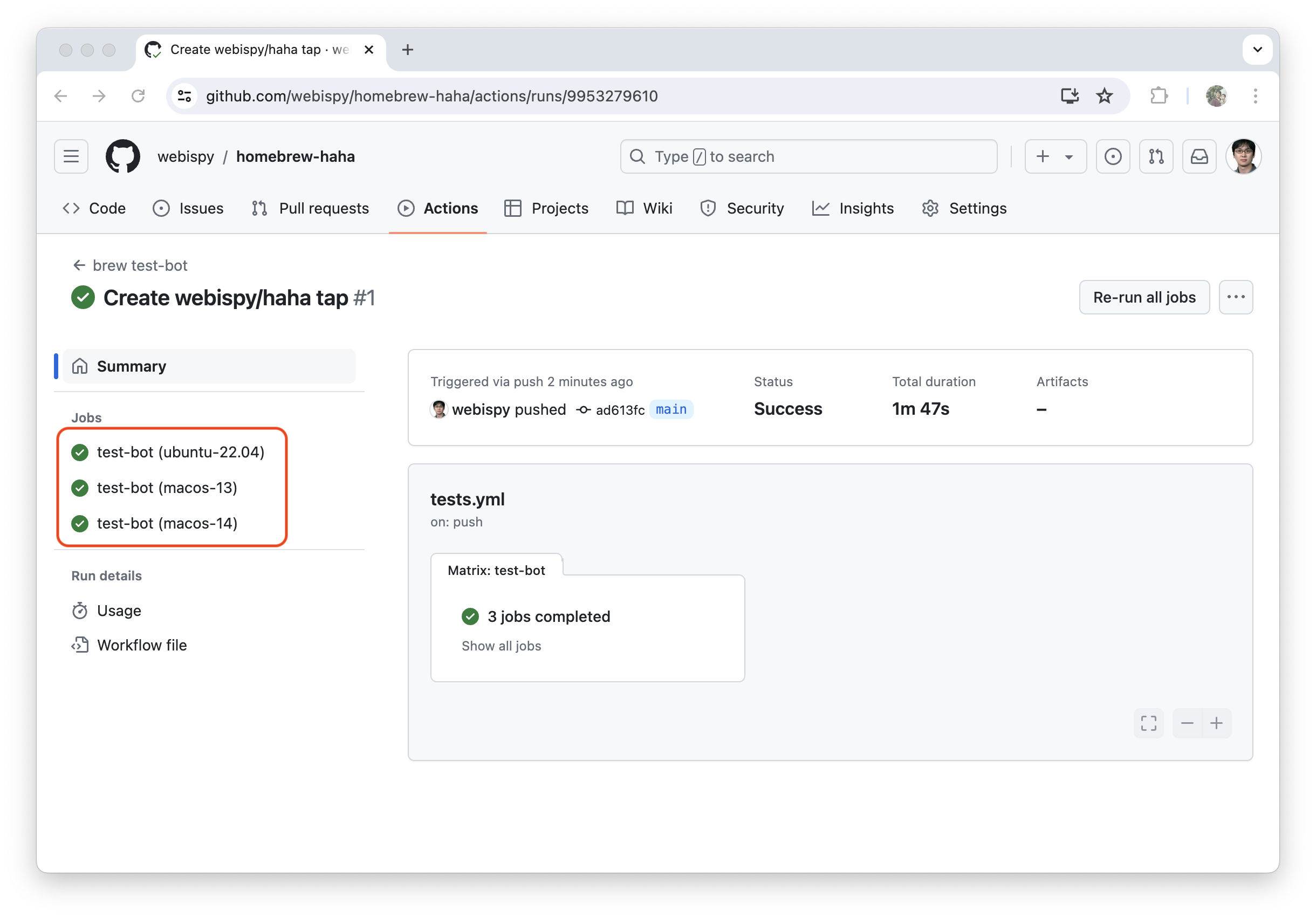Open Usage in run details

pos(106,611)
